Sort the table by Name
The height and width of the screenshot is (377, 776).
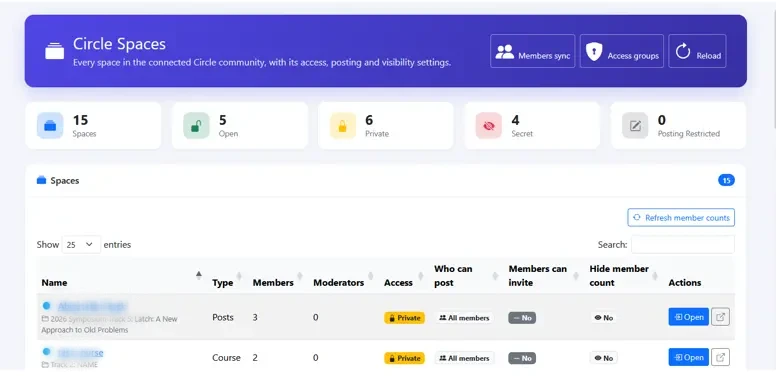(122, 276)
